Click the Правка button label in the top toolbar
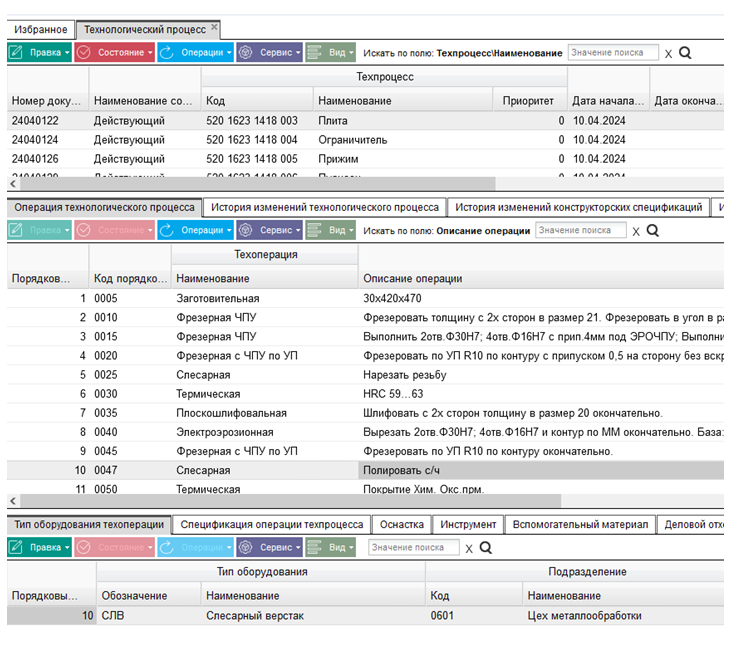The image size is (740, 646). pyautogui.click(x=45, y=52)
